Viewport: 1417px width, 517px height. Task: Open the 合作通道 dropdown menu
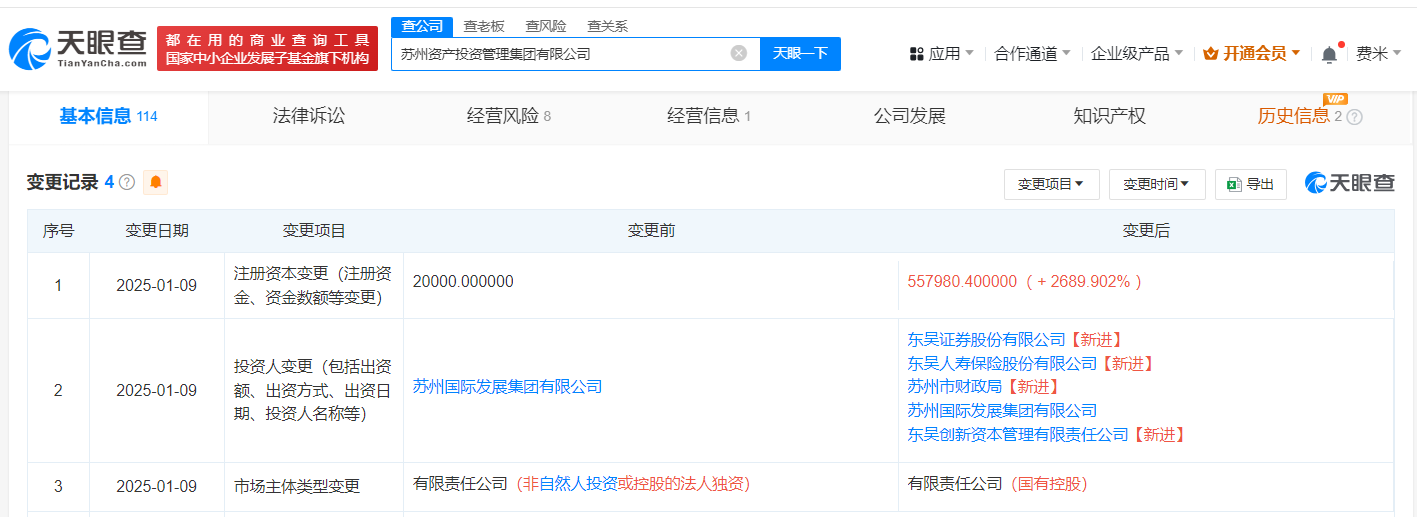point(1032,54)
